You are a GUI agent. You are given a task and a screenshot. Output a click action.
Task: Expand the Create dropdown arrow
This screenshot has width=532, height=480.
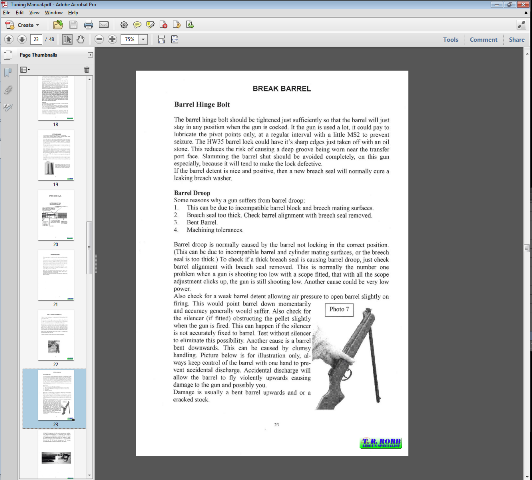[x=37, y=25]
